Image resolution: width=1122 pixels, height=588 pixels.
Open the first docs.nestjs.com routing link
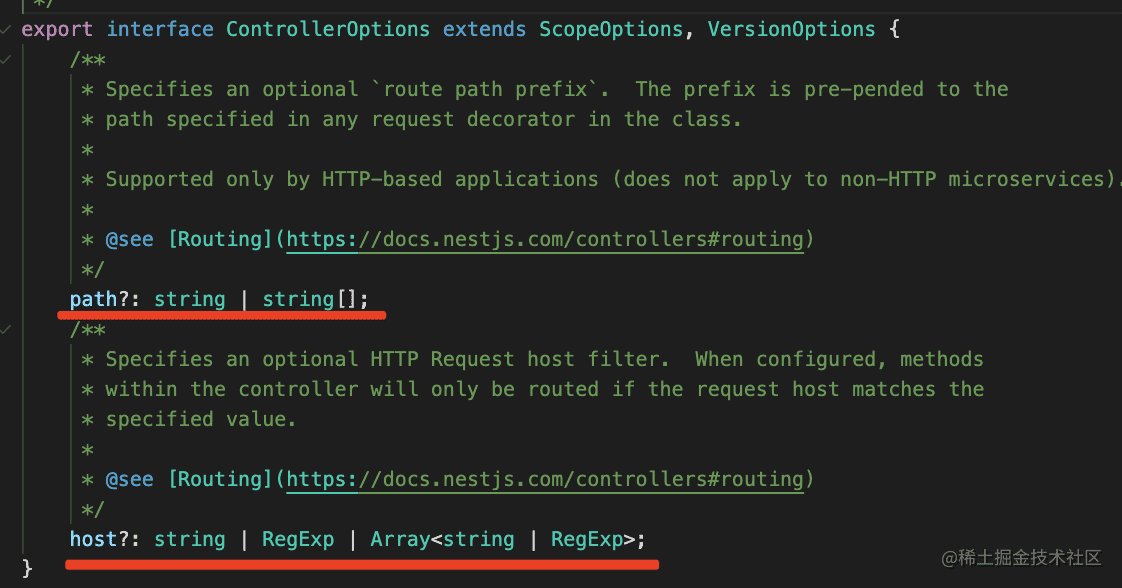coord(545,240)
